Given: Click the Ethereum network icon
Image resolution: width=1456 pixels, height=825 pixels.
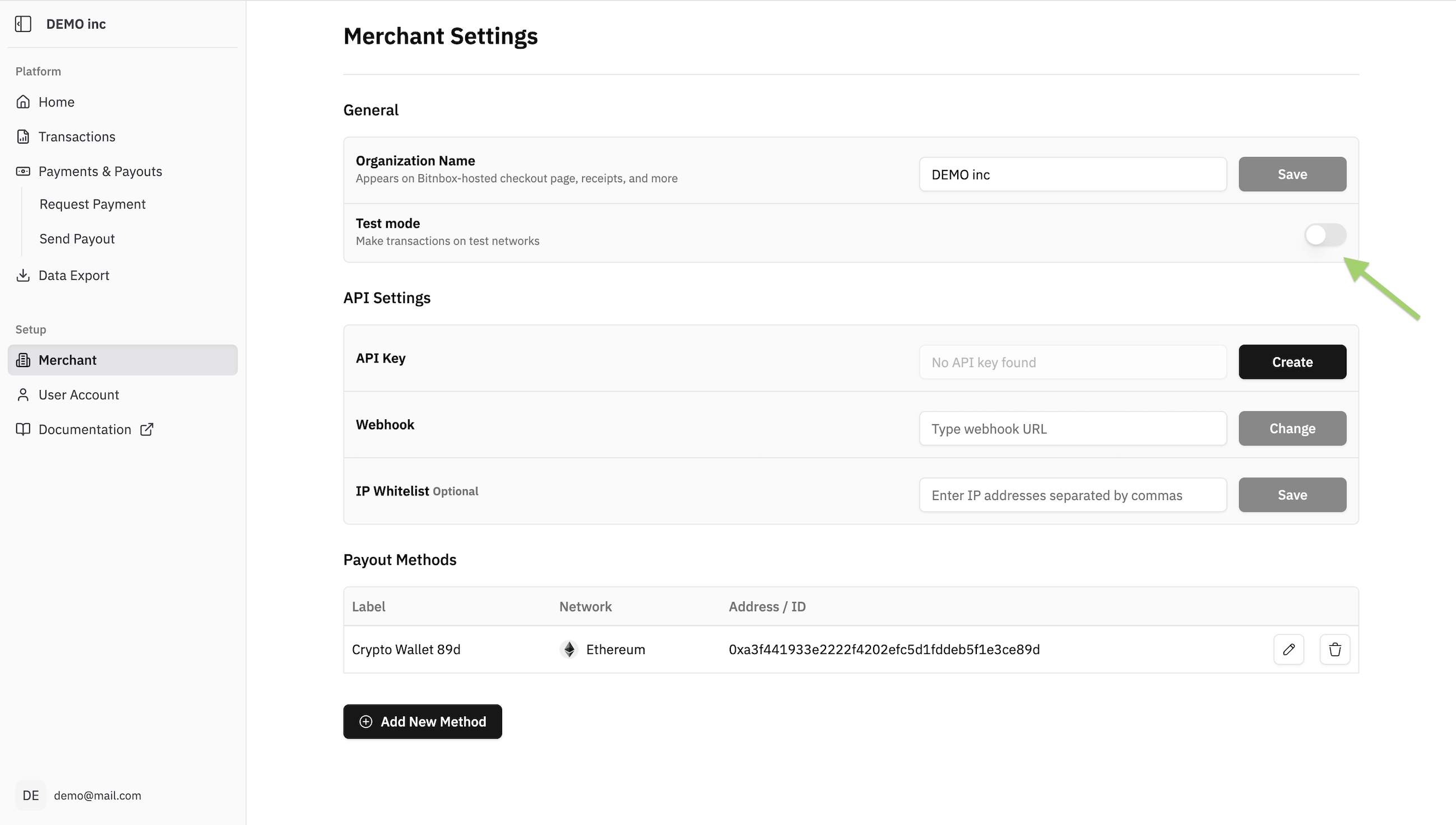Looking at the screenshot, I should [x=569, y=650].
